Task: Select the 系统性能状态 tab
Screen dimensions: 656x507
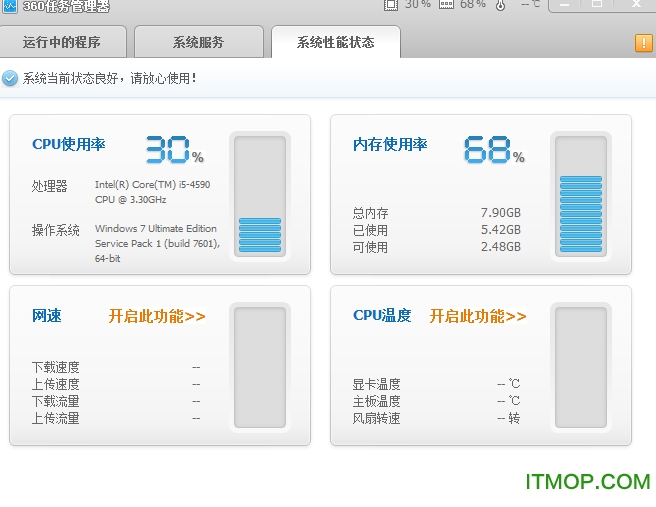Action: click(x=336, y=42)
